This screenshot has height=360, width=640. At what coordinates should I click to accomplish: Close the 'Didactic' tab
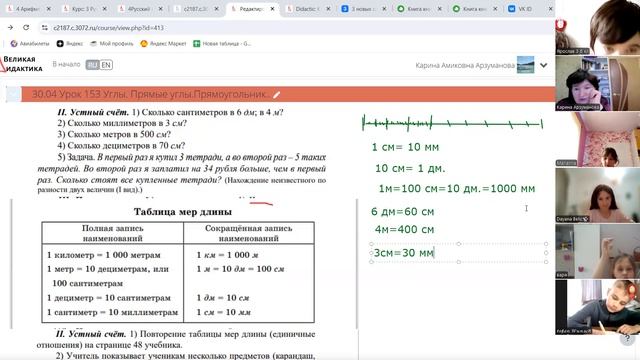click(328, 9)
